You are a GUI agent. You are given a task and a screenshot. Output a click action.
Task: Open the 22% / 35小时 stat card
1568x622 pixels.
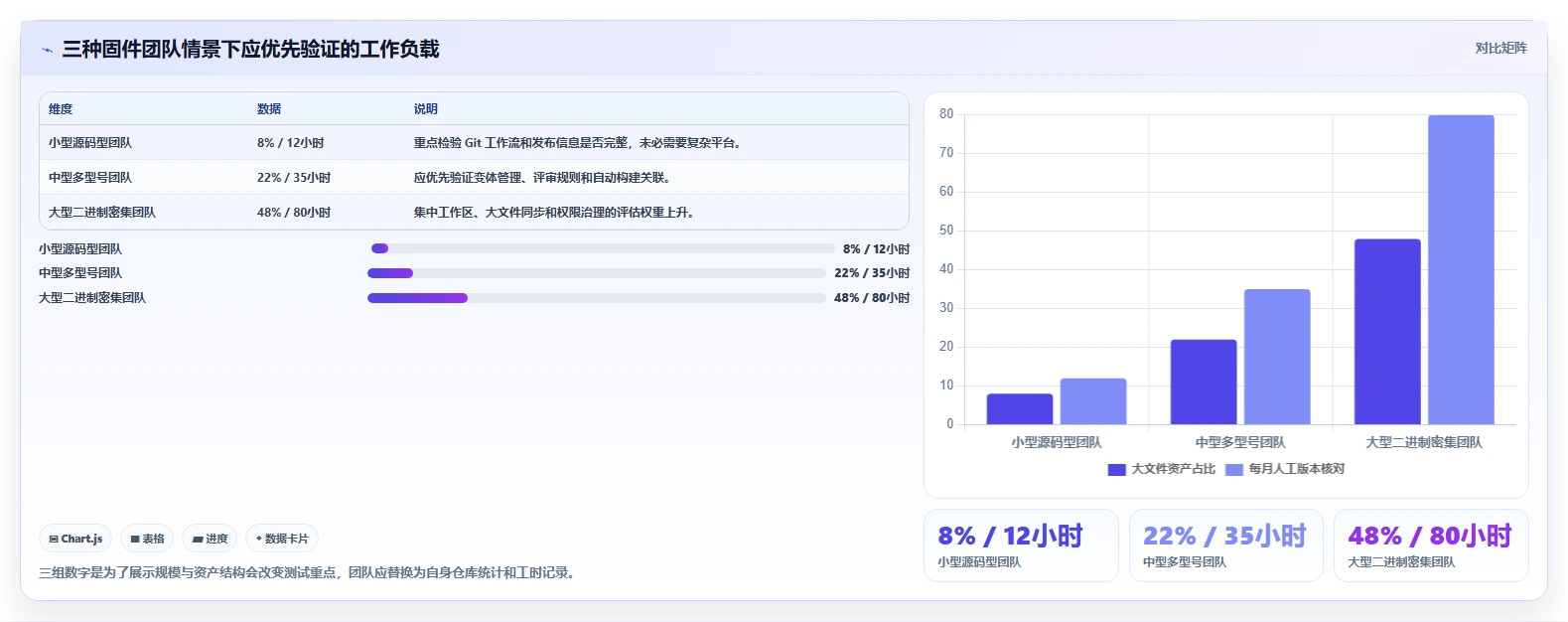[x=1226, y=545]
